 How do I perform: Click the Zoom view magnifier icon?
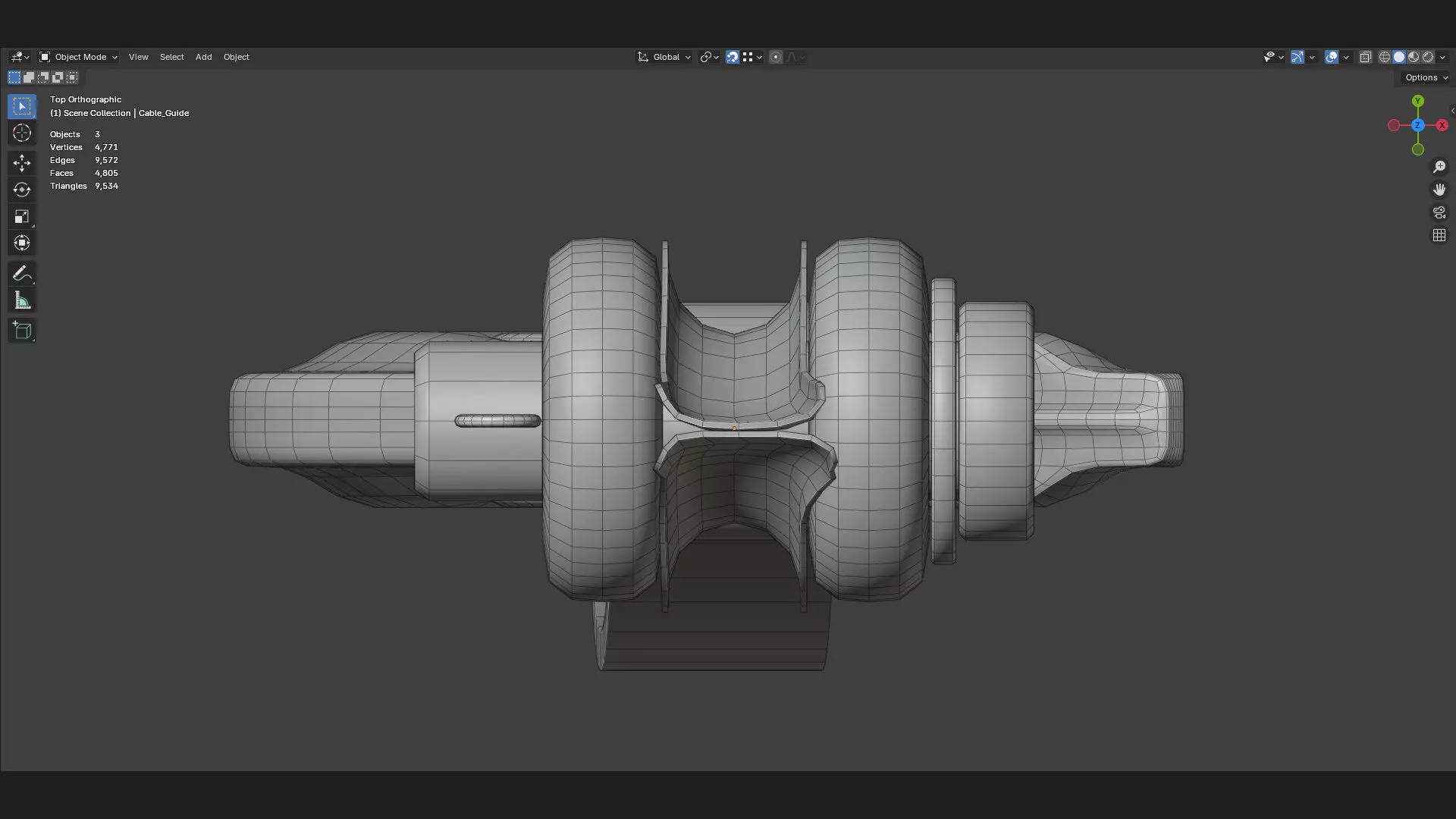(x=1439, y=167)
